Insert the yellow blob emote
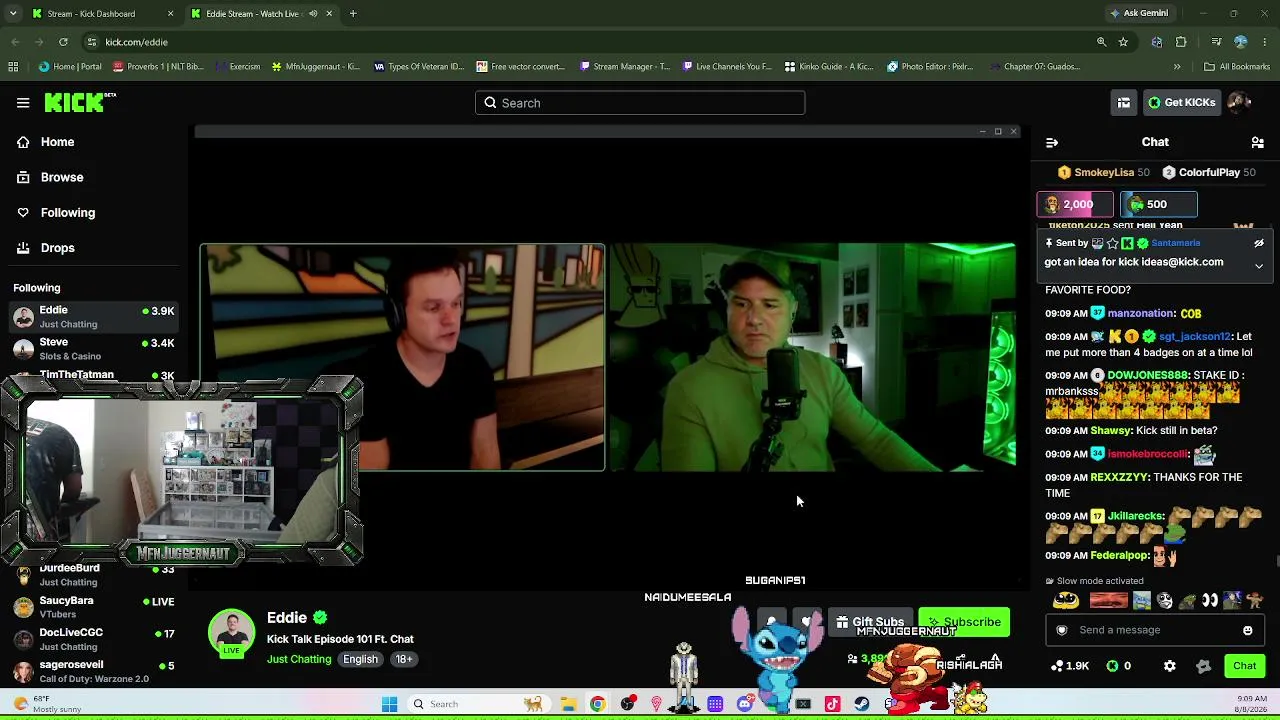Image resolution: width=1280 pixels, height=720 pixels. 1066,600
